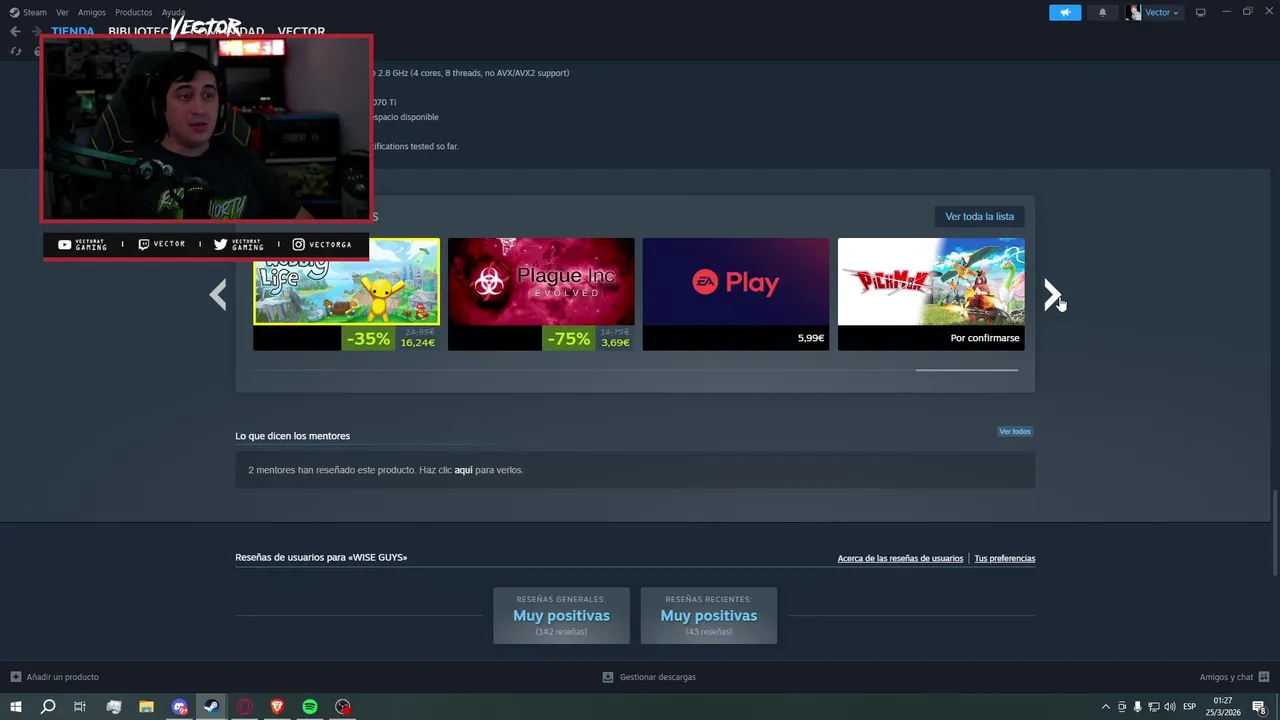The height and width of the screenshot is (720, 1280).
Task: Click the EA Play 5,99€ price
Action: [x=811, y=338]
